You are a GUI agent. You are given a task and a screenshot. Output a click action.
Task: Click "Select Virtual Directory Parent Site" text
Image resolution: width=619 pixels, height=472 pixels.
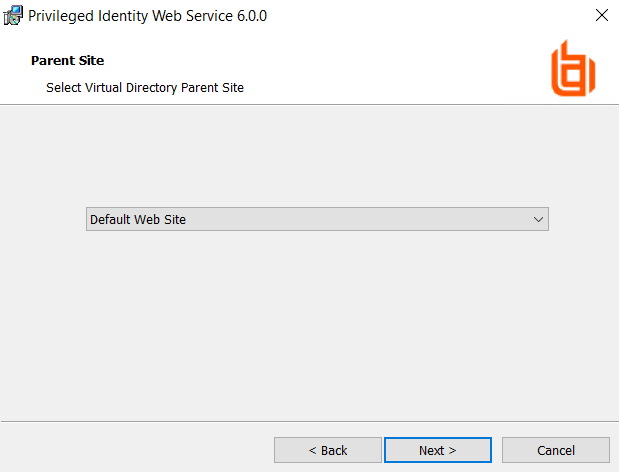[x=145, y=88]
